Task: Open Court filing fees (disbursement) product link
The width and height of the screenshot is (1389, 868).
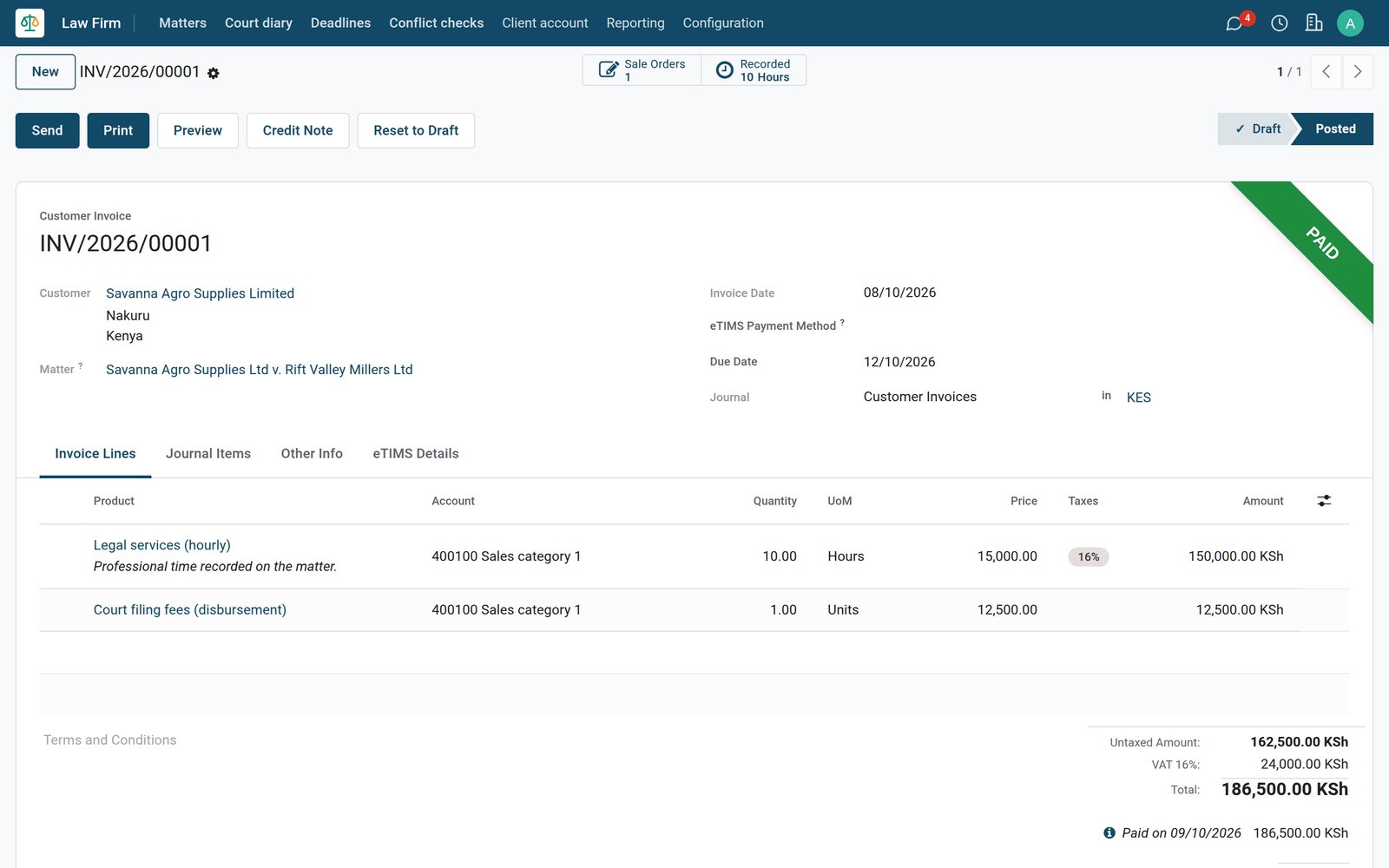Action: (189, 610)
